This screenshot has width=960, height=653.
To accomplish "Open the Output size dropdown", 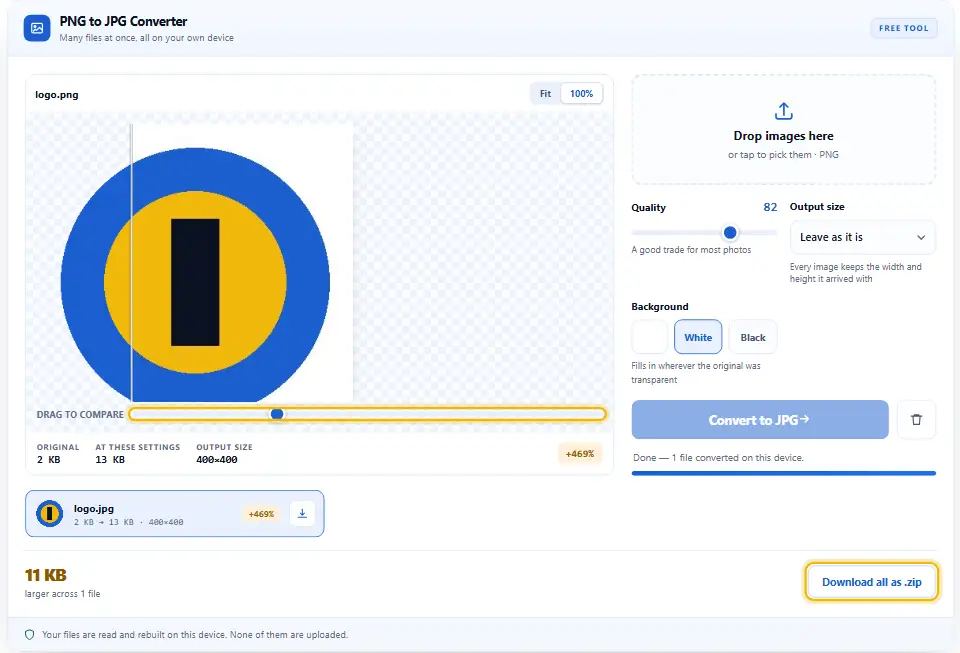I will [862, 237].
